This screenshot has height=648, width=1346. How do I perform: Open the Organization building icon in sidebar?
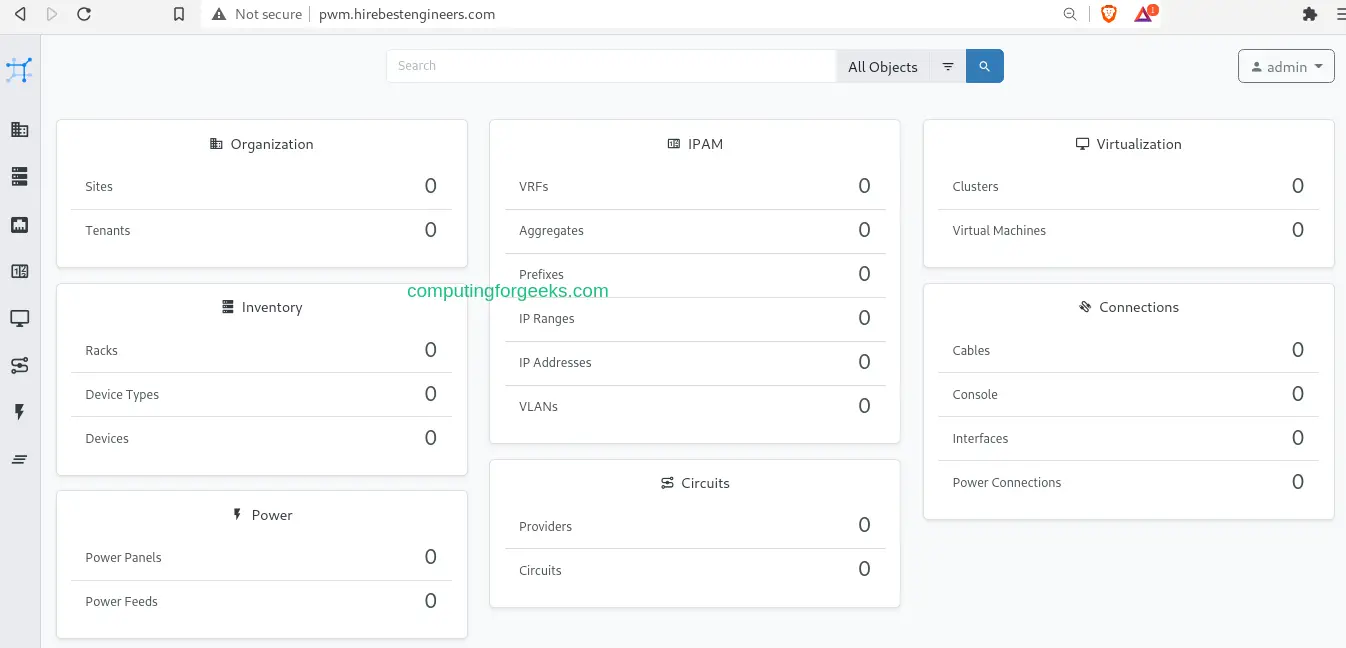19,130
